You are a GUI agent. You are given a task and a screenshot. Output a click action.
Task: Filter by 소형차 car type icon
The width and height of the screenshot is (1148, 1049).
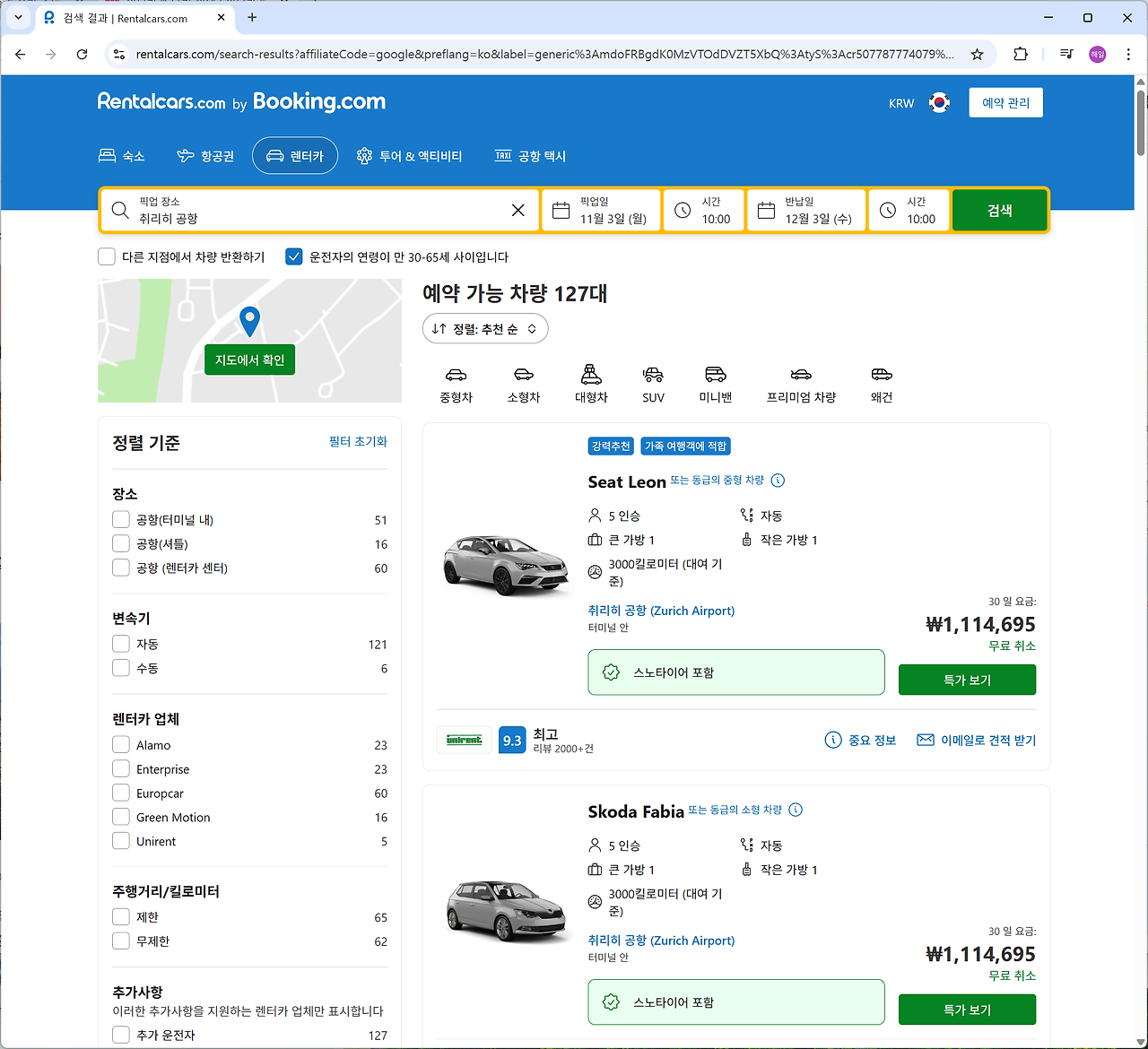tap(524, 384)
